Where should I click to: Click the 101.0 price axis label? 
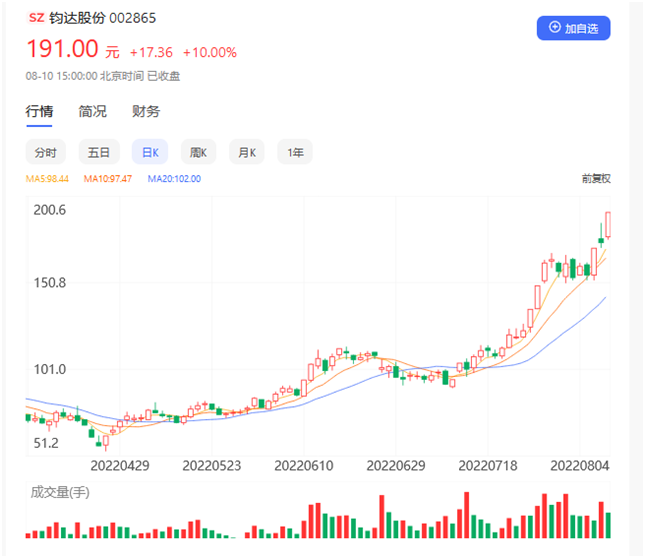(49, 369)
